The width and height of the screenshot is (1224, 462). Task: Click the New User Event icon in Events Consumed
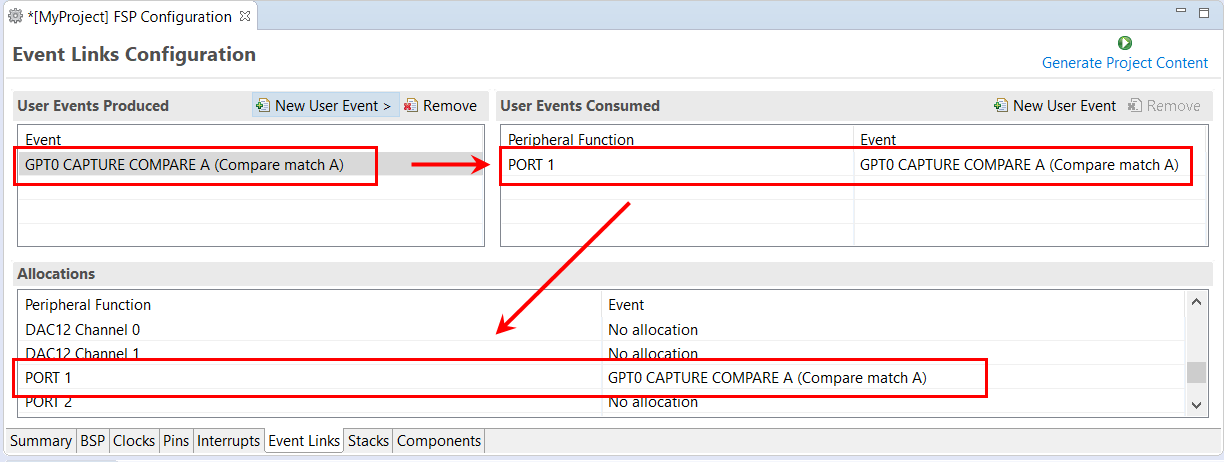point(1001,105)
